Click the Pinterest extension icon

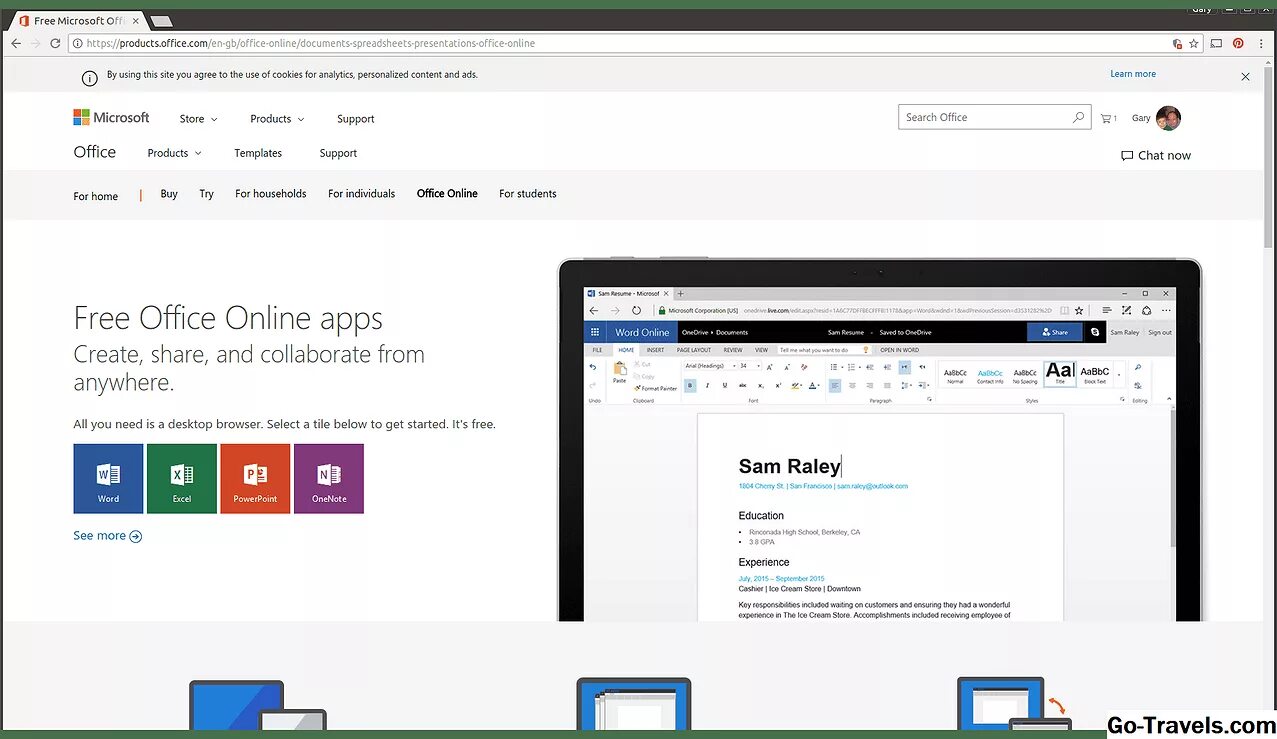coord(1238,43)
